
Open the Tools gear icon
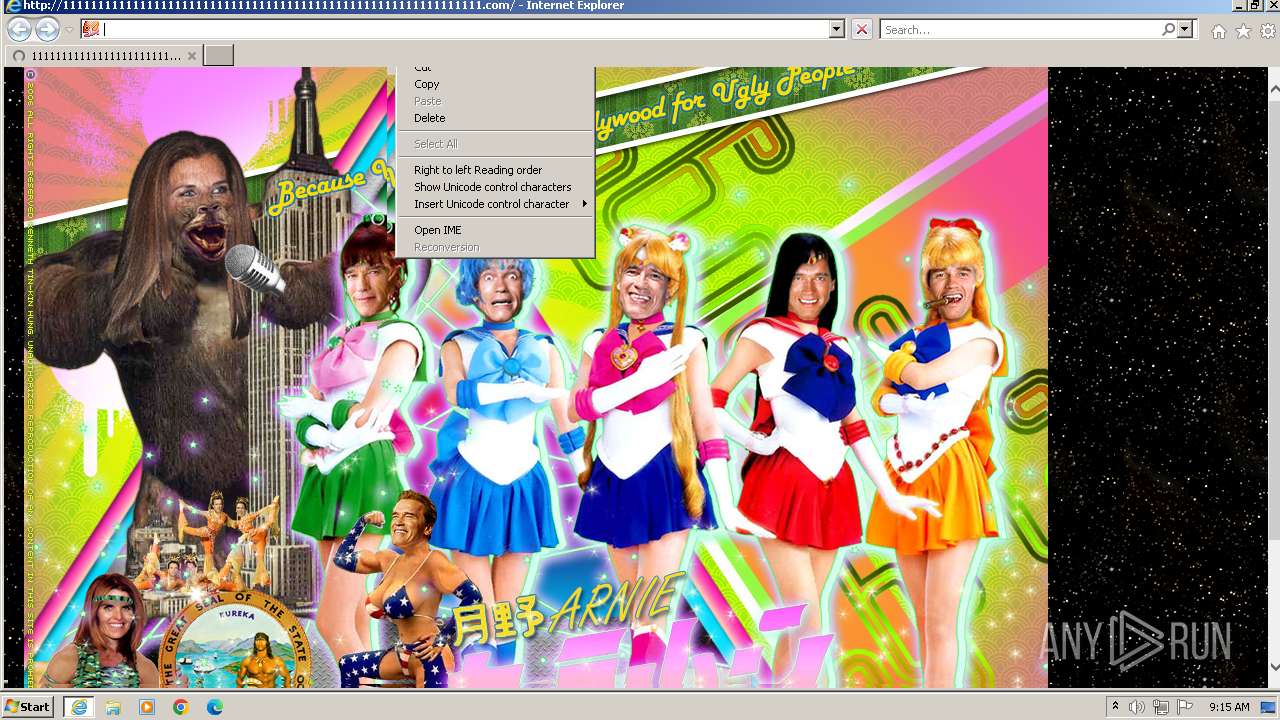point(1267,31)
